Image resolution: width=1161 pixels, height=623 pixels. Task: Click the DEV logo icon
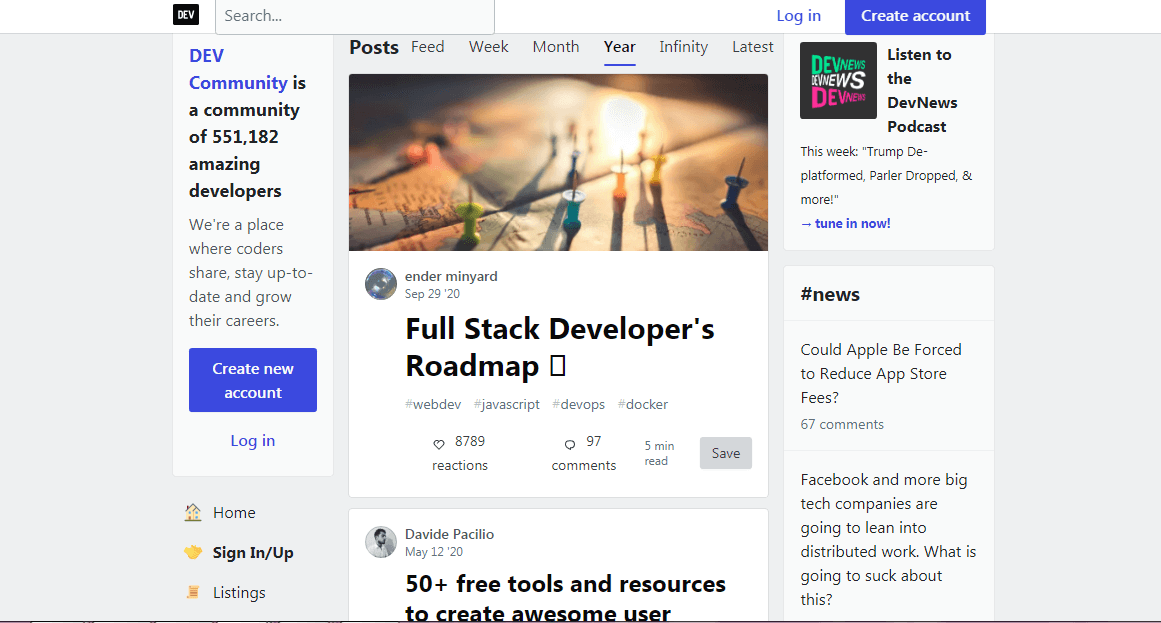pos(186,15)
